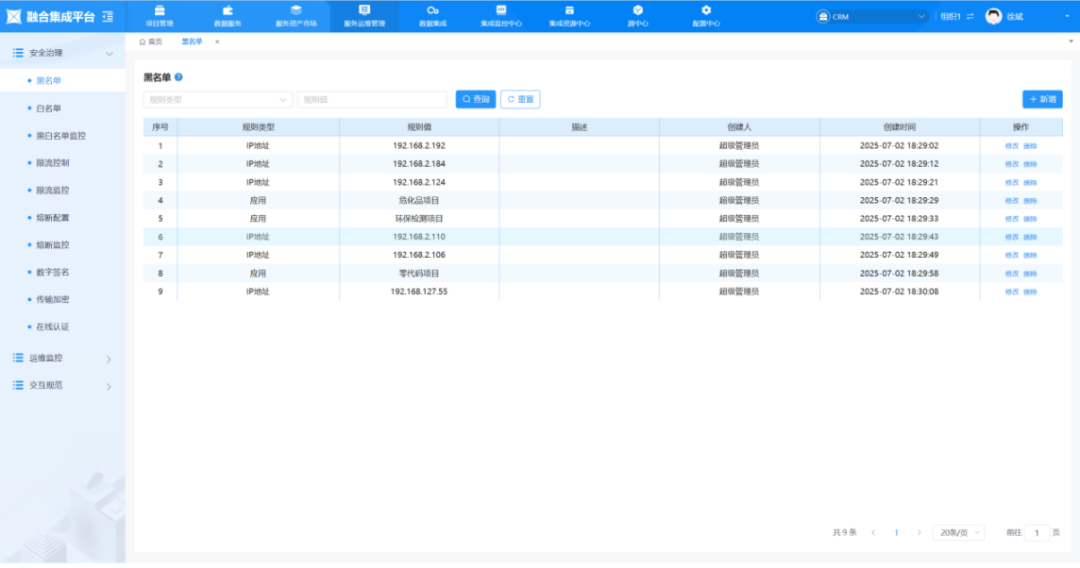Click the 新增 add button
The image size is (1080, 568).
[1042, 99]
